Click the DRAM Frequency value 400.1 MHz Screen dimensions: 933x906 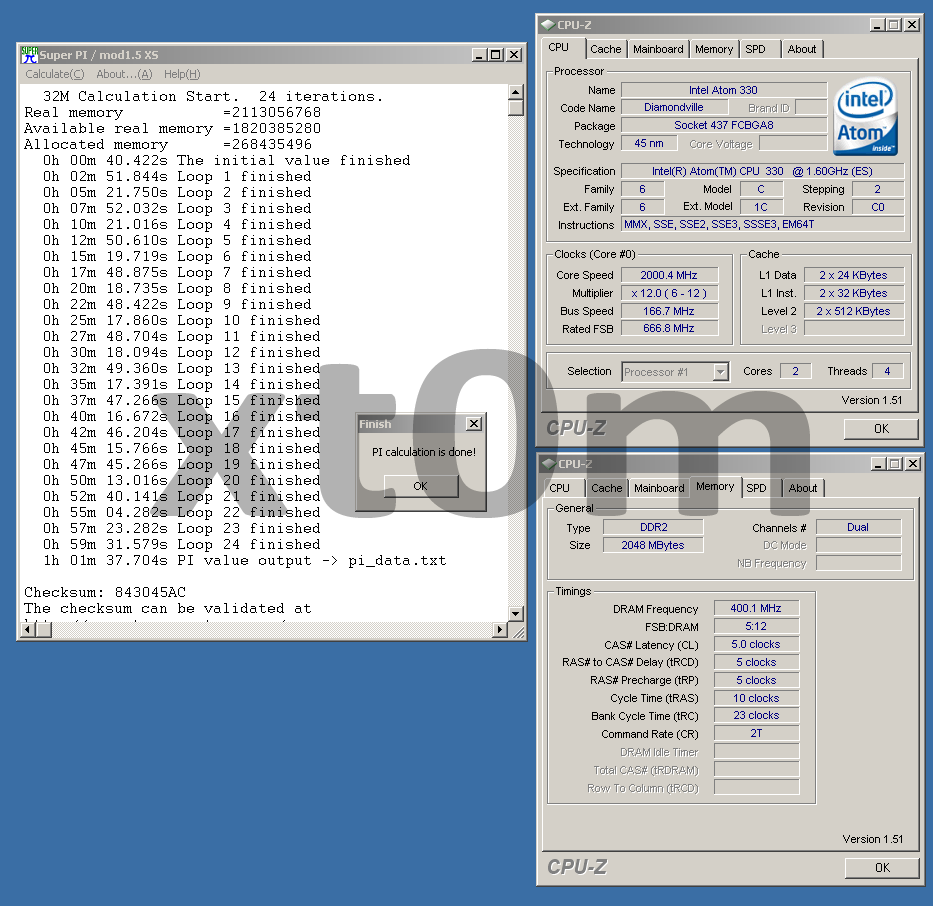tap(756, 609)
